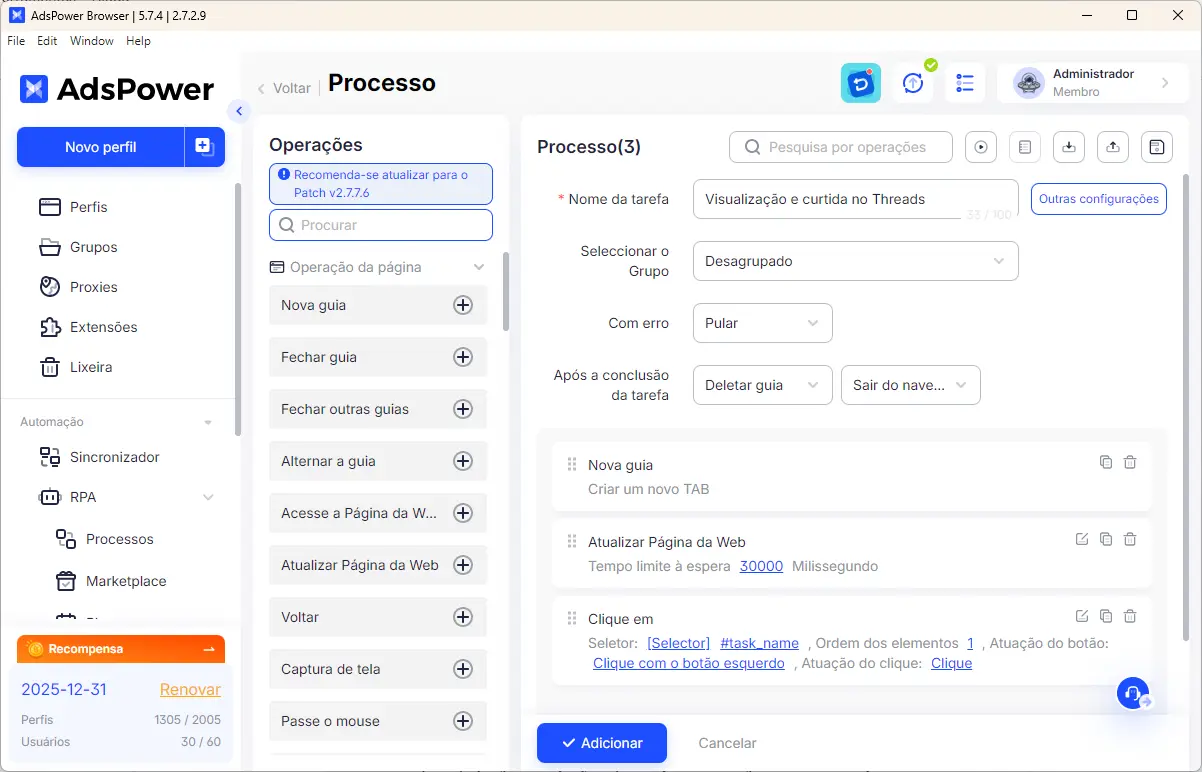Open Marketplace under RPA
Image resolution: width=1202 pixels, height=772 pixels.
pos(125,581)
